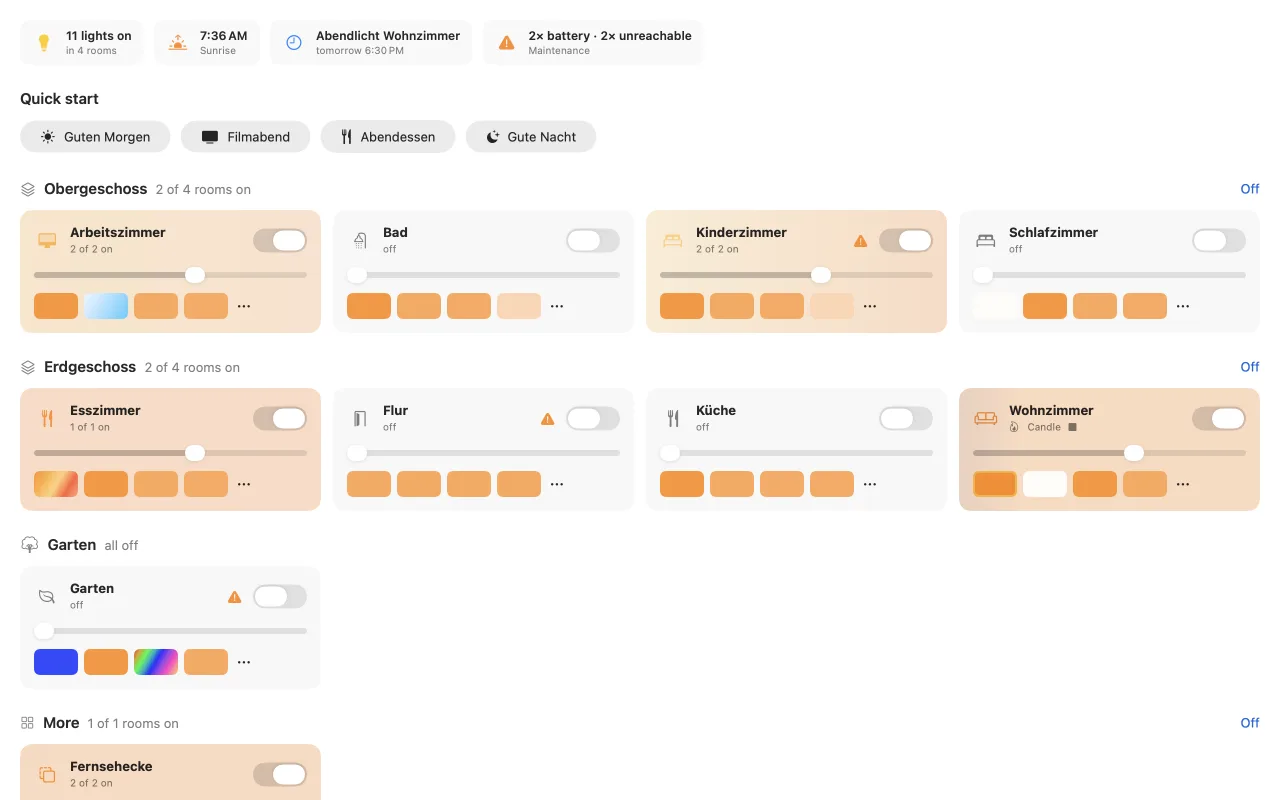Open the 7:36 AM Sunrise chip
Screen dimensions: 1280x800
pyautogui.click(x=207, y=43)
